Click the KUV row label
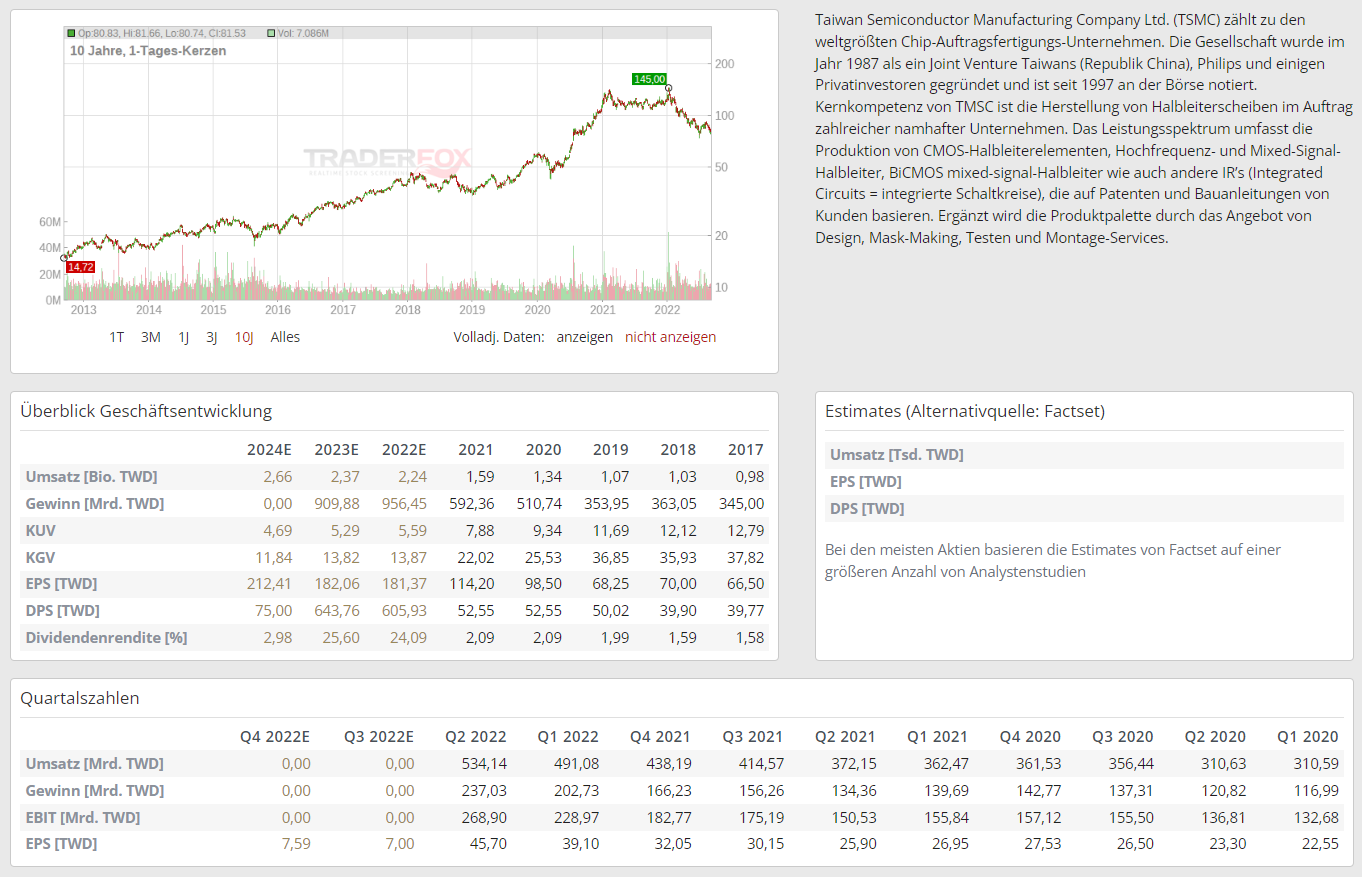Viewport: 1362px width, 877px height. 41,530
